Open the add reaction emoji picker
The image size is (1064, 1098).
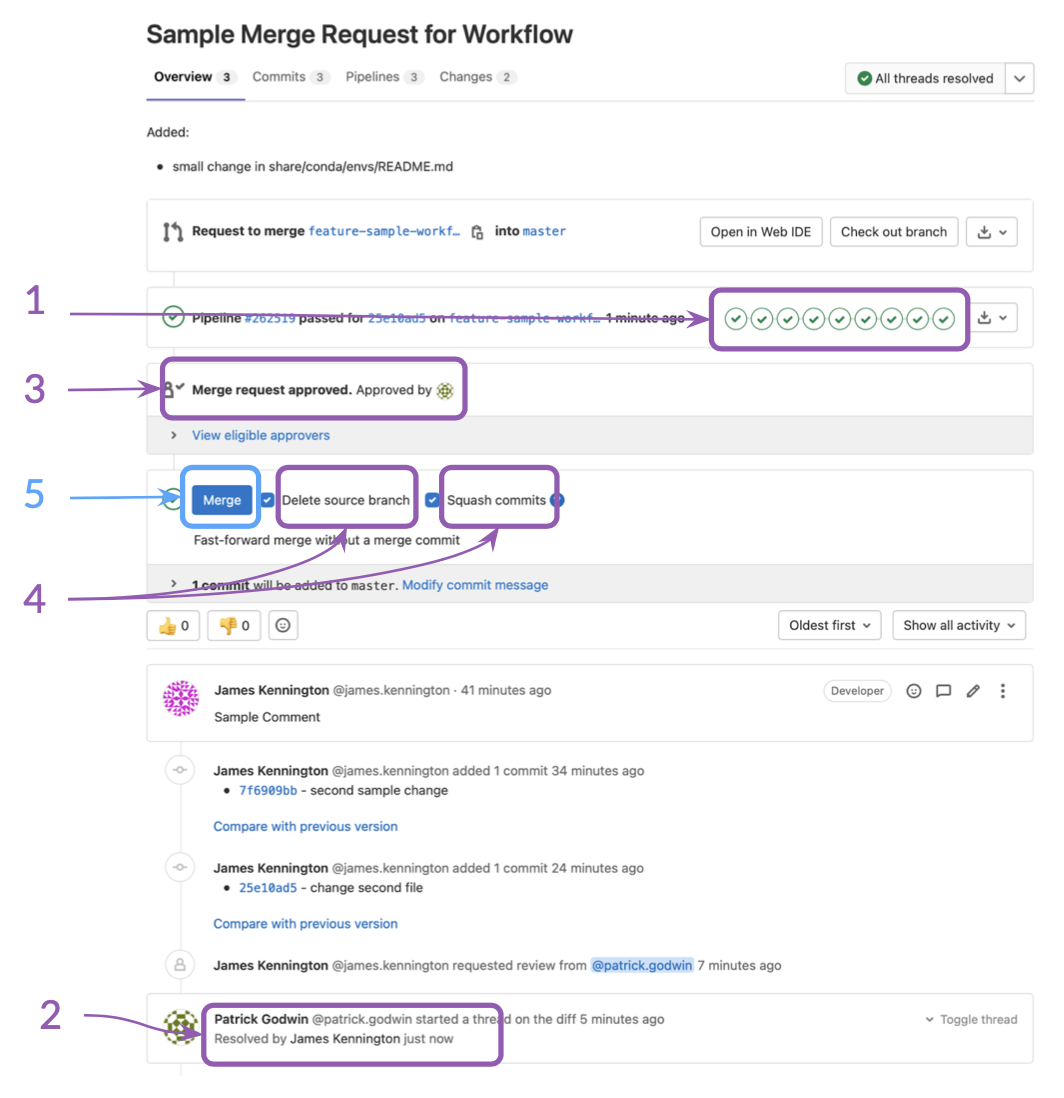[x=283, y=626]
